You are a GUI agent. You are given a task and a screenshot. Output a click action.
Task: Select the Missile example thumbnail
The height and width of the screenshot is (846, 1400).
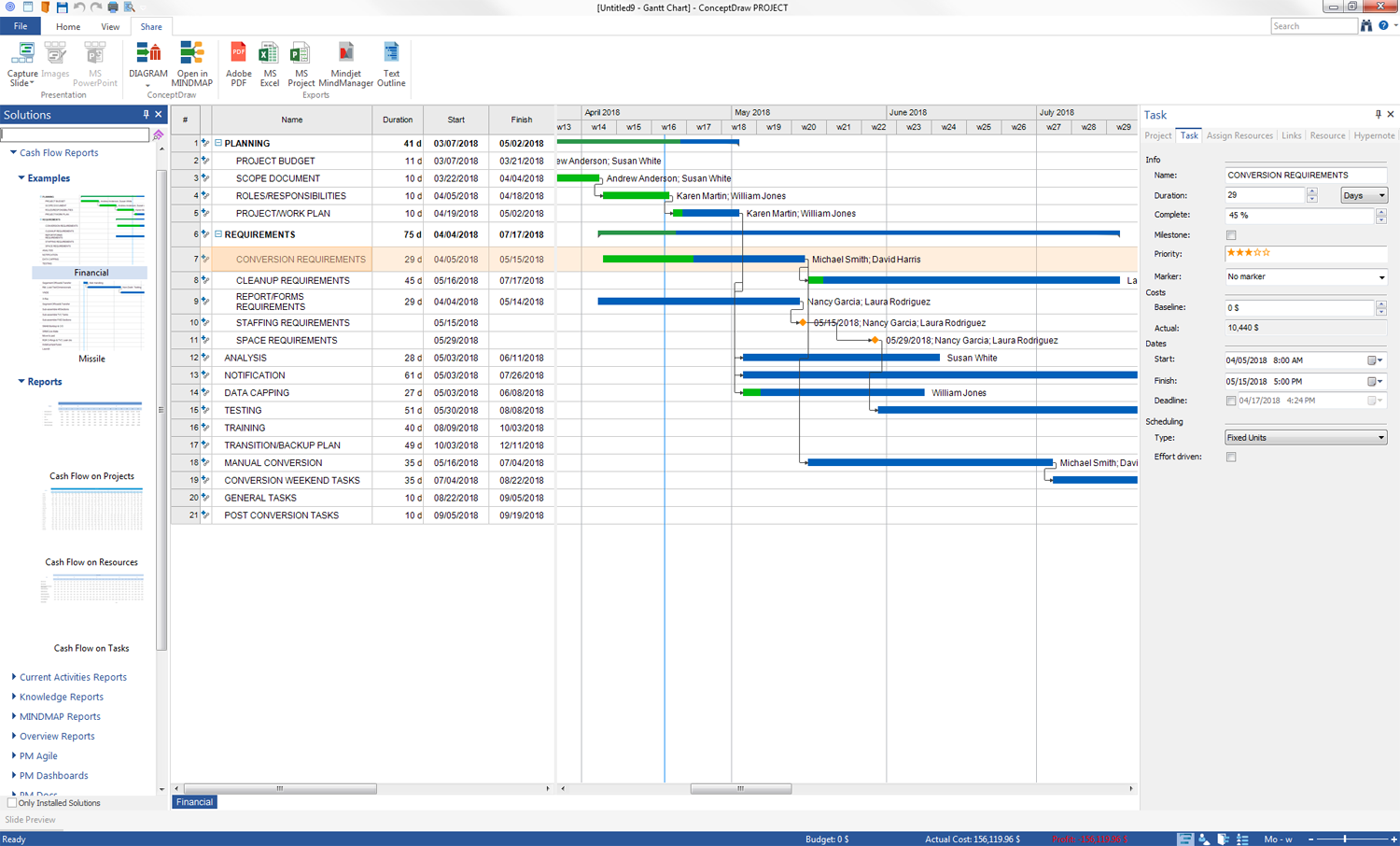click(x=91, y=317)
